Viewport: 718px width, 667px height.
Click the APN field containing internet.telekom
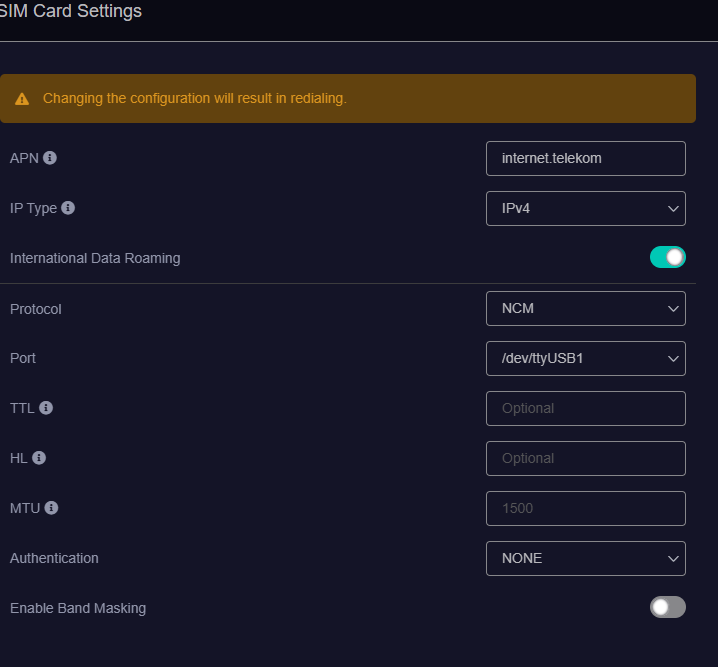coord(586,158)
